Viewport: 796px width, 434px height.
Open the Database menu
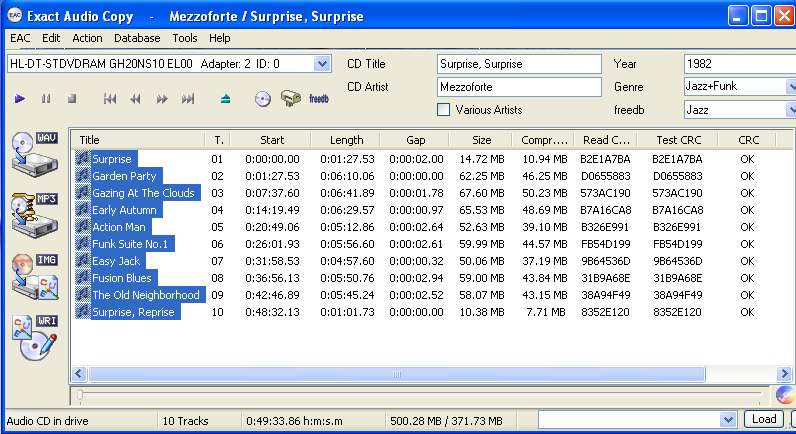pyautogui.click(x=137, y=38)
